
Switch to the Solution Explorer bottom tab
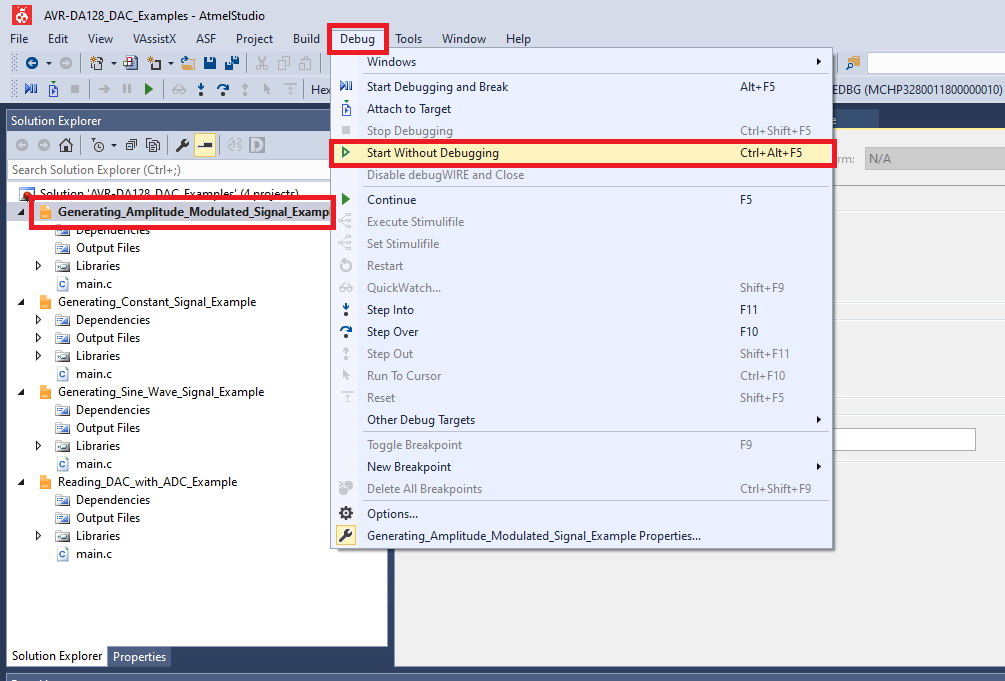click(x=57, y=656)
